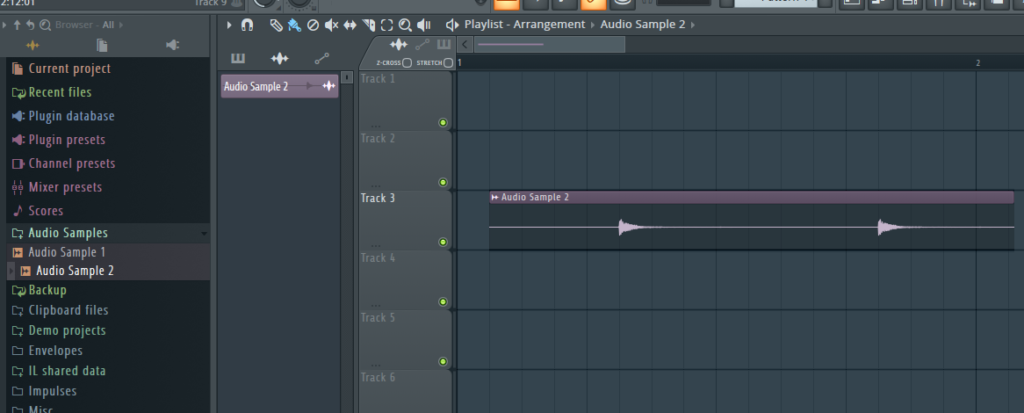Open the browser options menu arrow
The width and height of the screenshot is (1024, 413).
5,25
